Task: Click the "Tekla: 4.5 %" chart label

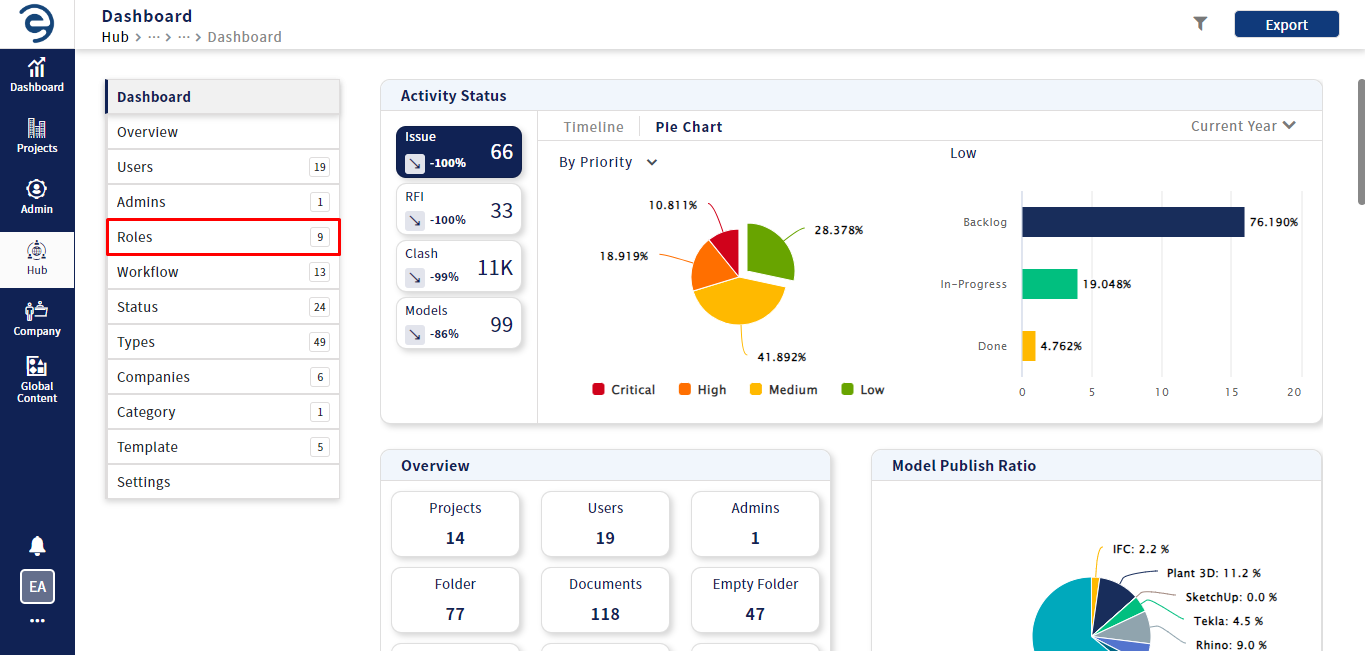Action: click(1227, 621)
